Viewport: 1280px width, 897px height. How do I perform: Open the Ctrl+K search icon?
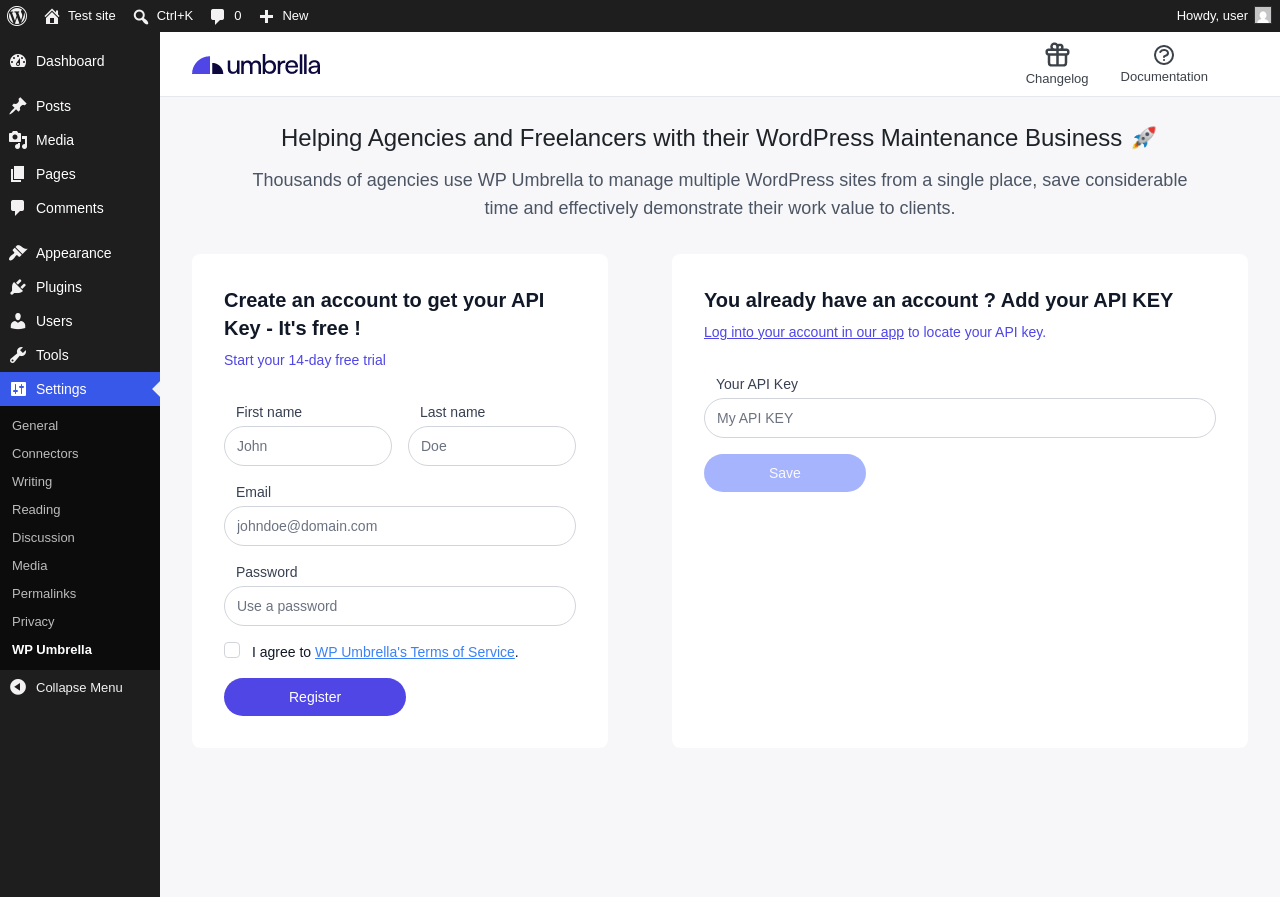(x=141, y=16)
